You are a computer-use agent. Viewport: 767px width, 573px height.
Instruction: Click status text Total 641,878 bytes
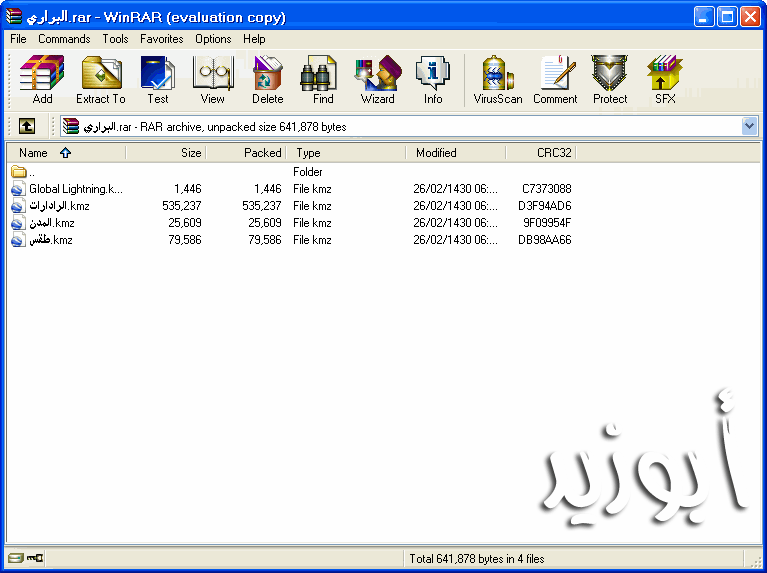(477, 558)
